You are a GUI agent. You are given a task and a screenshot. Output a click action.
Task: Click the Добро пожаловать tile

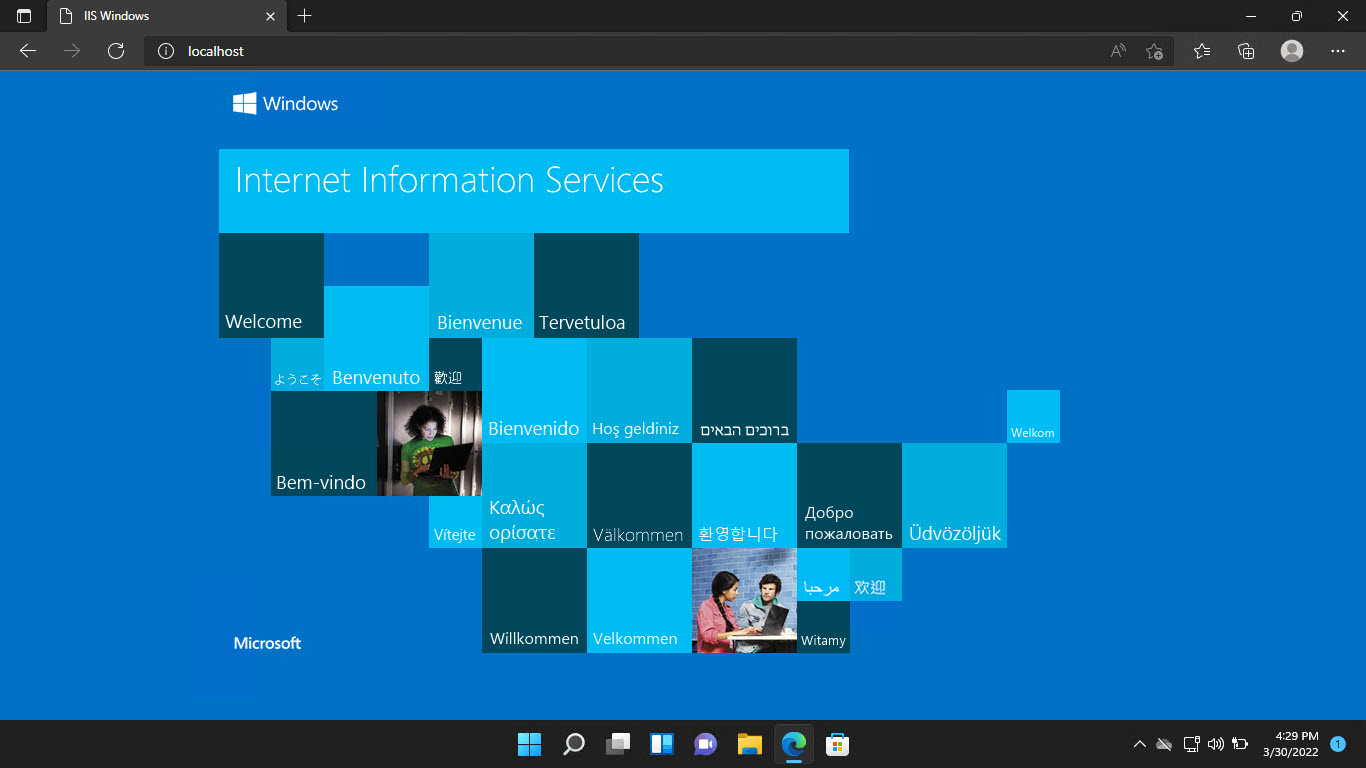[x=849, y=495]
